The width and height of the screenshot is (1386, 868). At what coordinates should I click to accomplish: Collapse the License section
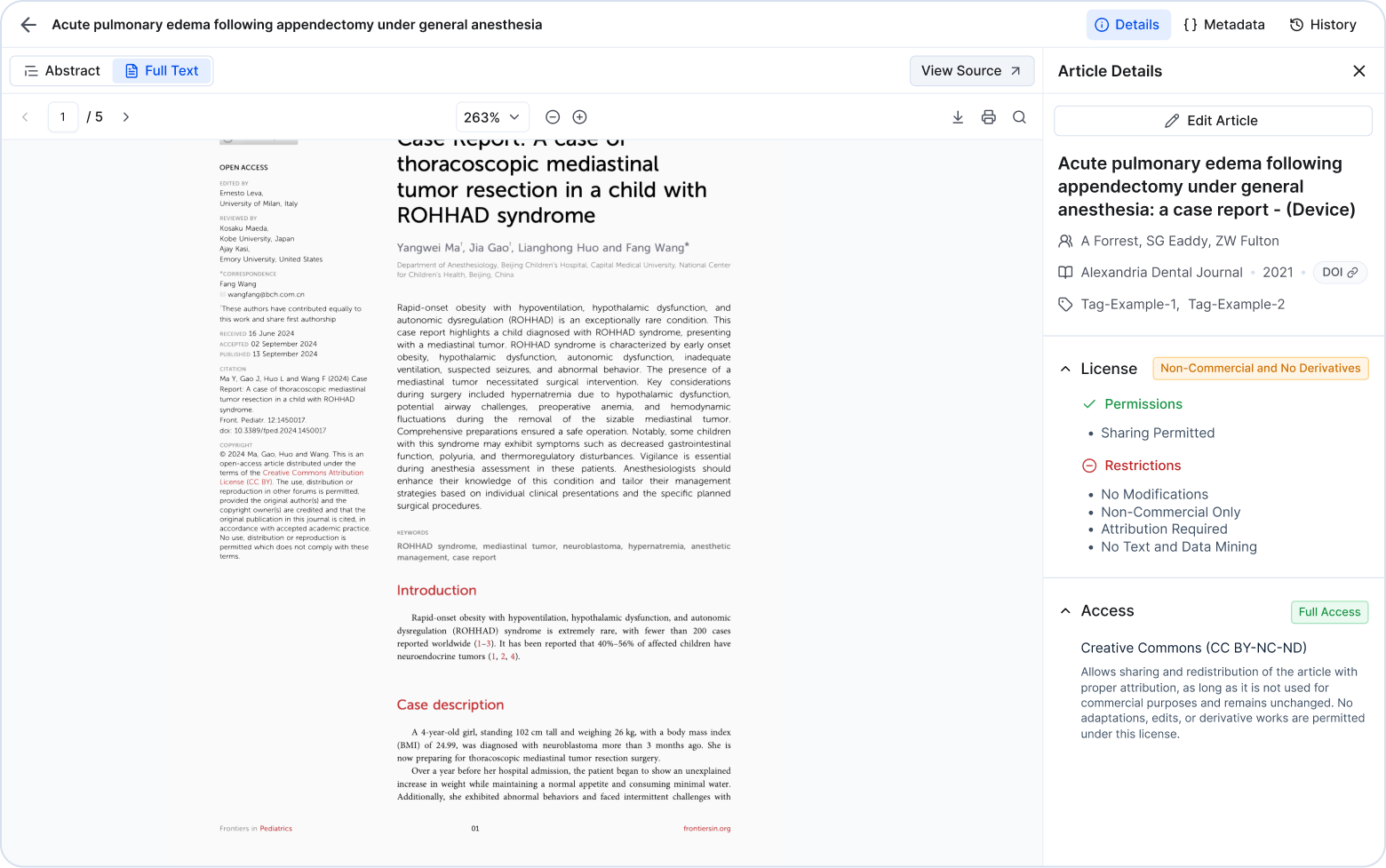click(1065, 369)
